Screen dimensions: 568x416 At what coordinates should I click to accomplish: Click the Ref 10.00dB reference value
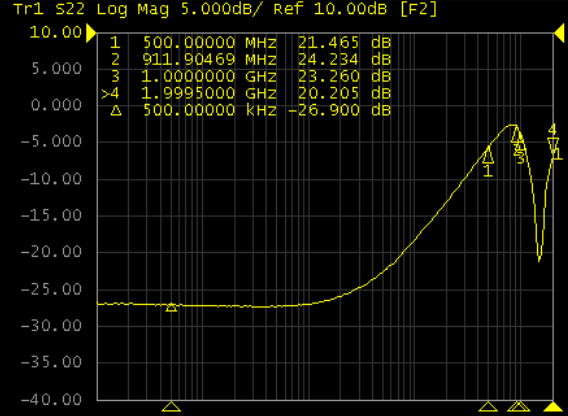coord(330,9)
